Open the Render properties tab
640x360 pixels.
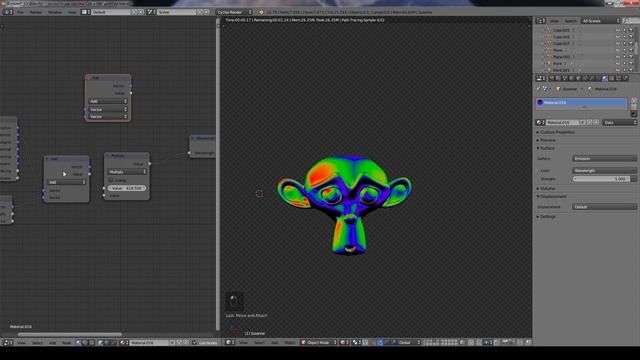tap(551, 78)
